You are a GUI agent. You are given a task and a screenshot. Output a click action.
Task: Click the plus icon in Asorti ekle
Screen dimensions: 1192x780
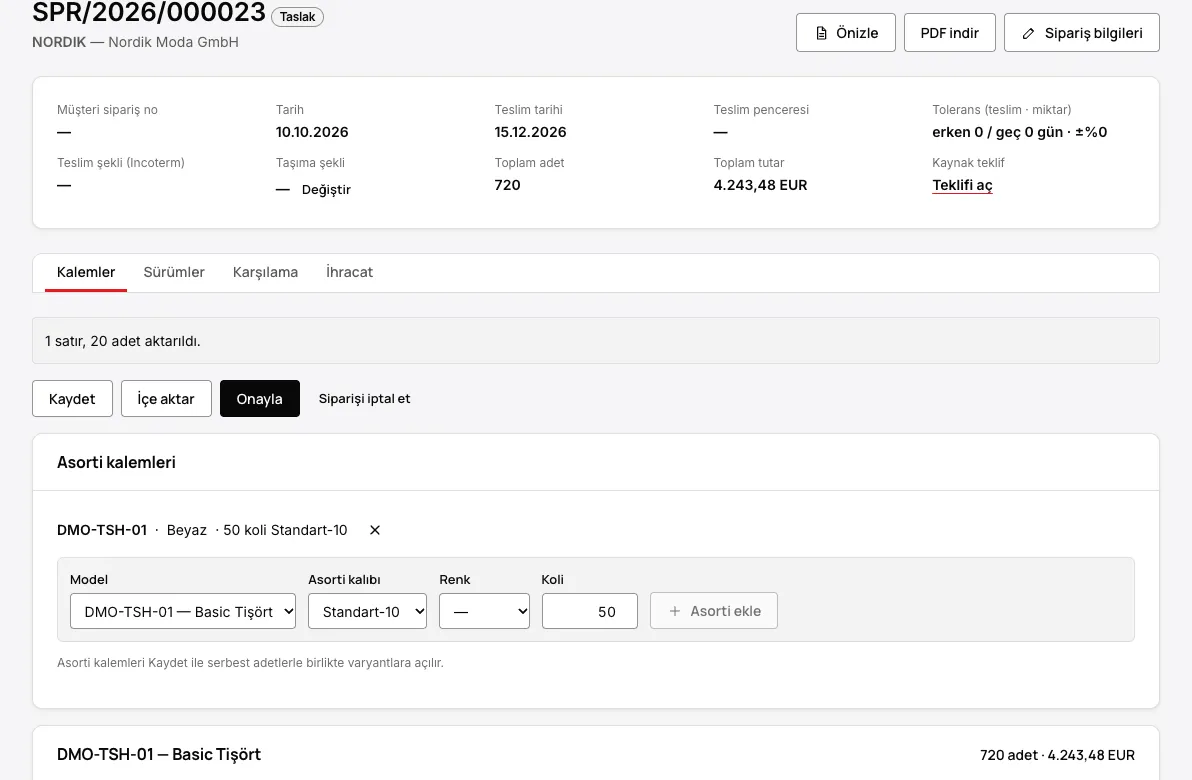[x=674, y=611]
